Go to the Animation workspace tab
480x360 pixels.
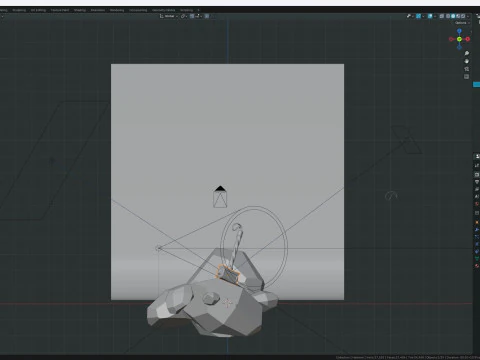click(98, 10)
